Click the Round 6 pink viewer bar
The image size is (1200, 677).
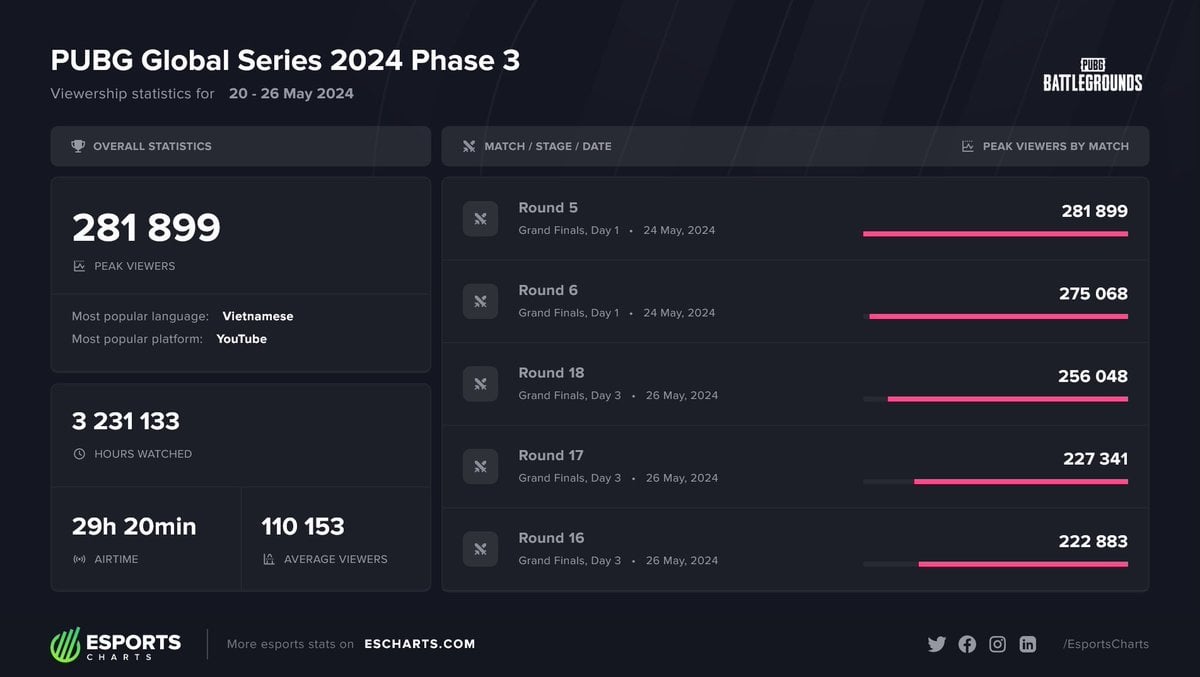pyautogui.click(x=998, y=316)
